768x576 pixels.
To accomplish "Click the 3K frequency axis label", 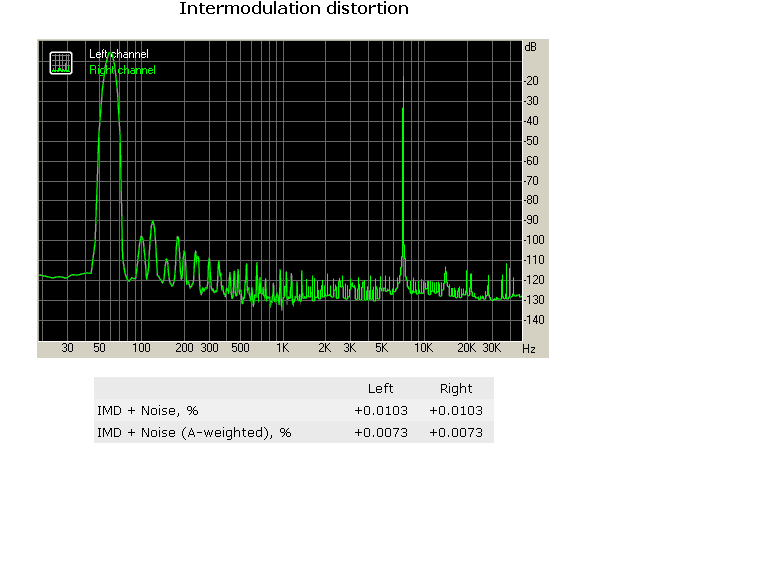I will (350, 348).
